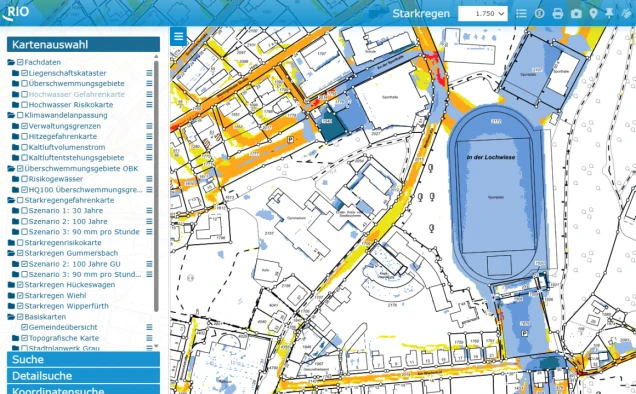This screenshot has height=394, width=636.
Task: Select the Topografische Karte layer label
Action: click(64, 338)
